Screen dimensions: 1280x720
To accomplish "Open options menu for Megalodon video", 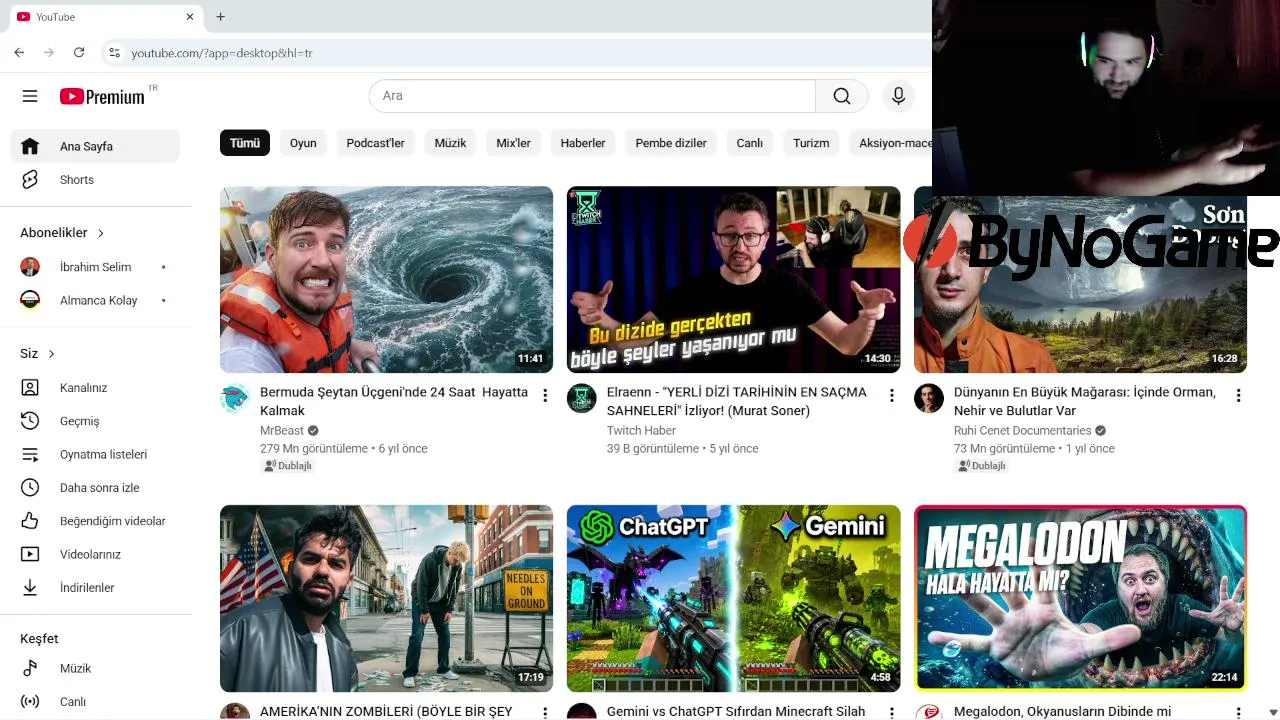I will [x=1238, y=713].
